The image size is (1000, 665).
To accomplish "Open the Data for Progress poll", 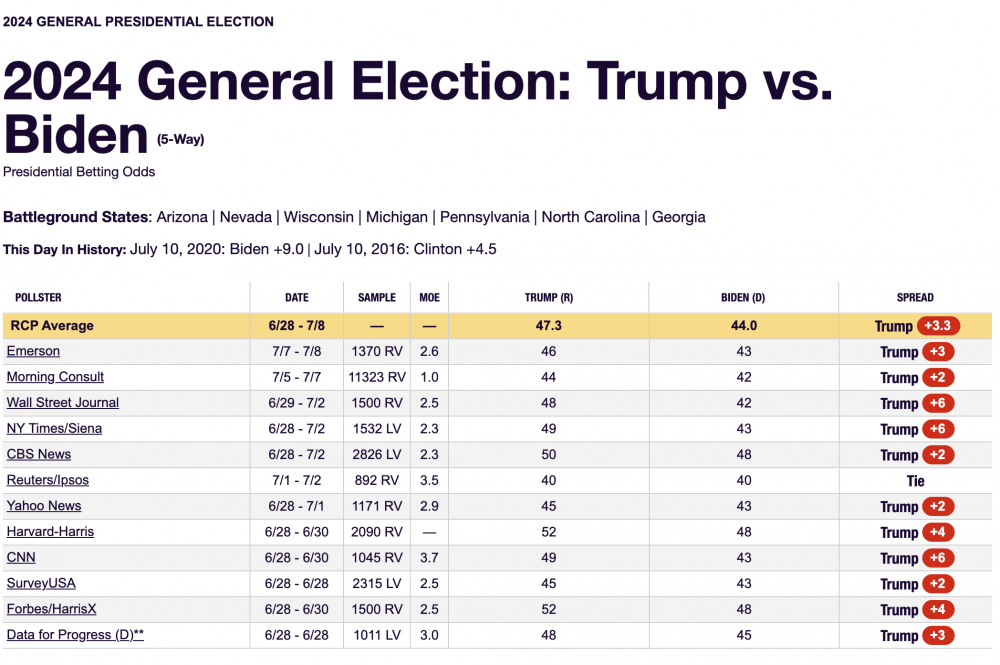I will pos(75,635).
